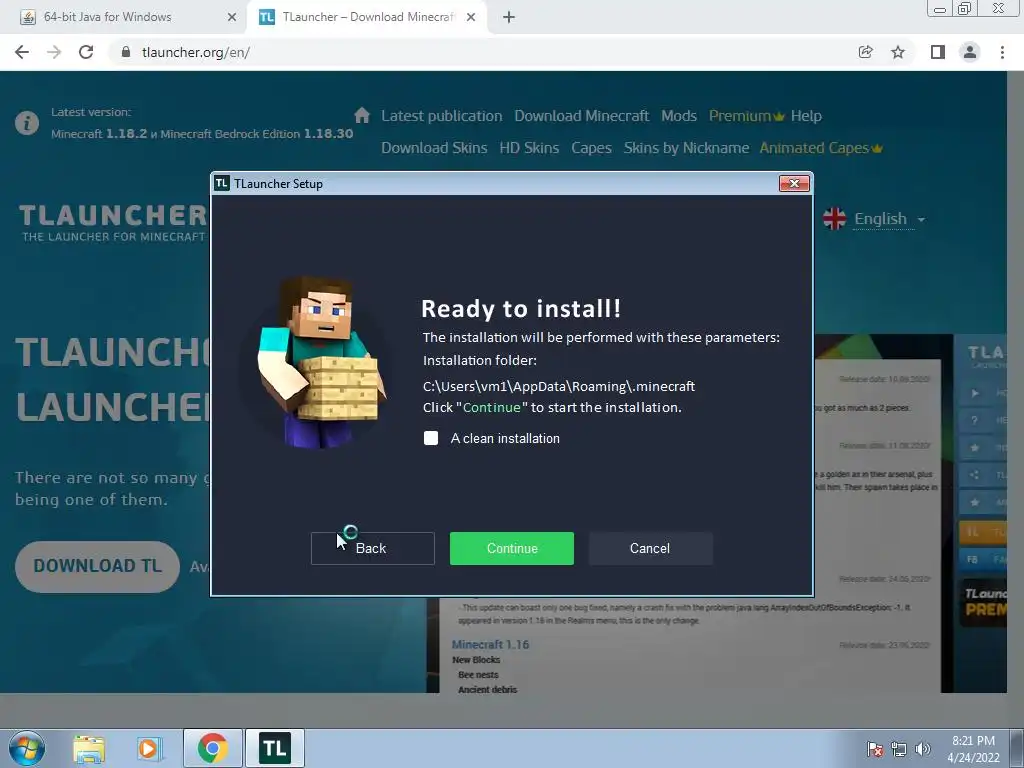The width and height of the screenshot is (1024, 768).
Task: Open the Action Center flag icon
Action: pyautogui.click(x=875, y=749)
